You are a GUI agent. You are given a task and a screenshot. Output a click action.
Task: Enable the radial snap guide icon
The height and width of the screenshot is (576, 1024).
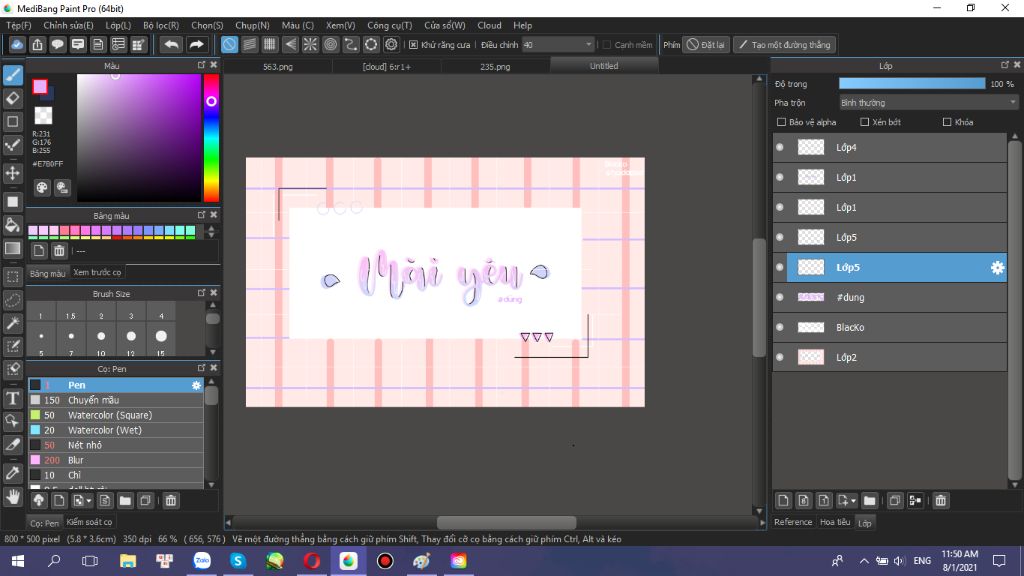click(310, 45)
